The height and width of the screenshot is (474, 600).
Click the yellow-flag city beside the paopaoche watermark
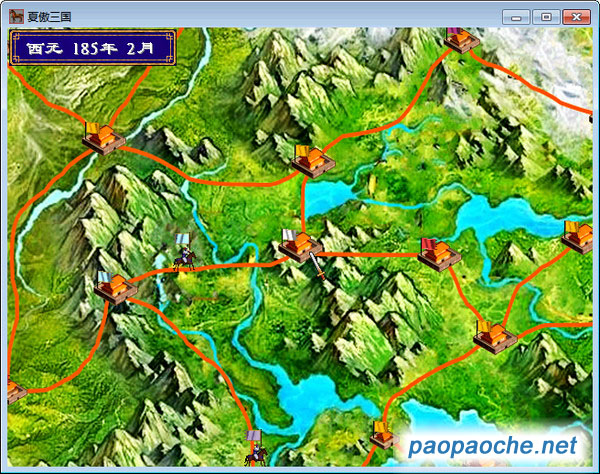[385, 435]
